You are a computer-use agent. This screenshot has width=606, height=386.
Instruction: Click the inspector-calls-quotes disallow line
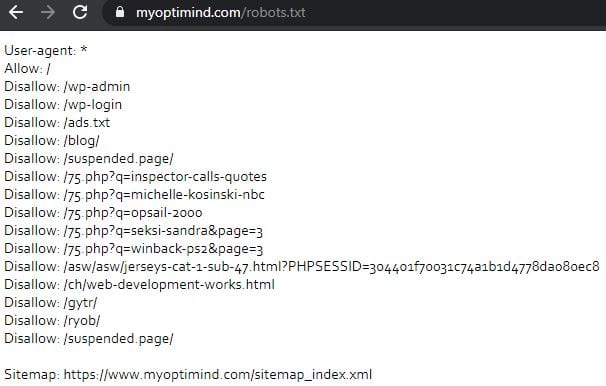(136, 177)
